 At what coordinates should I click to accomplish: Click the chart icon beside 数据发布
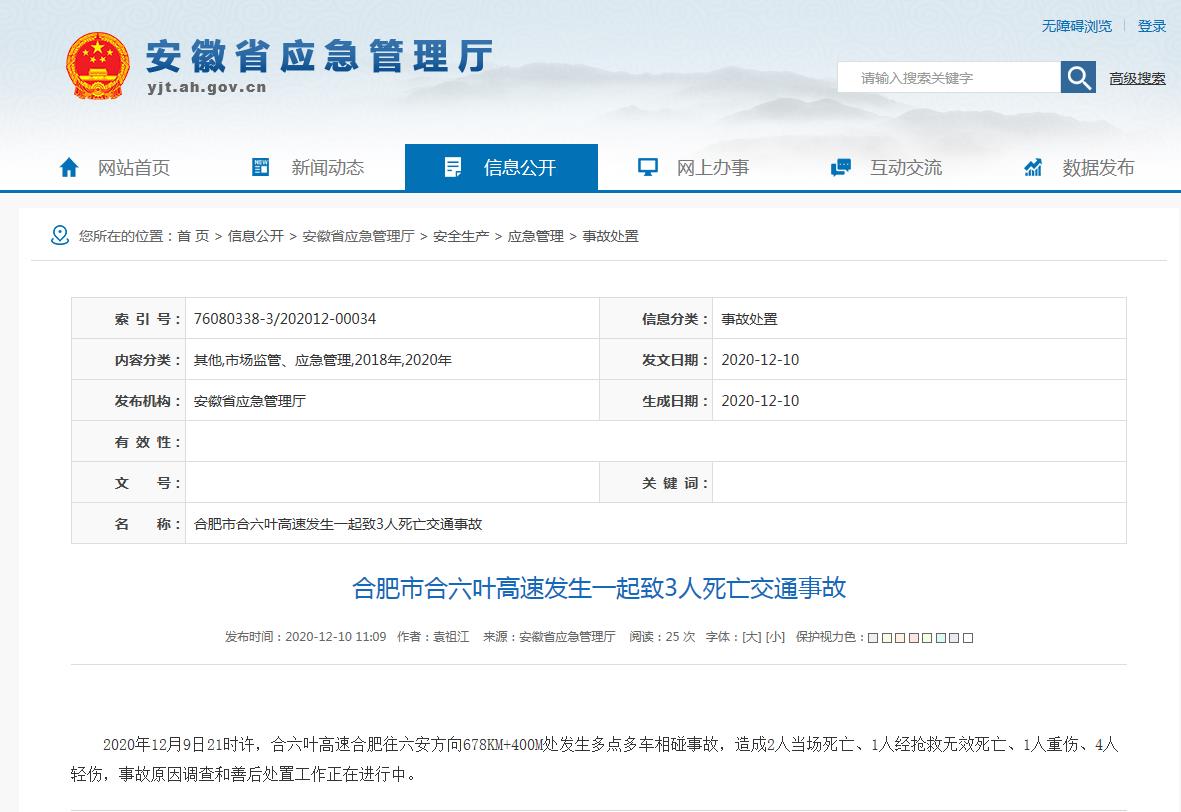pyautogui.click(x=1033, y=167)
